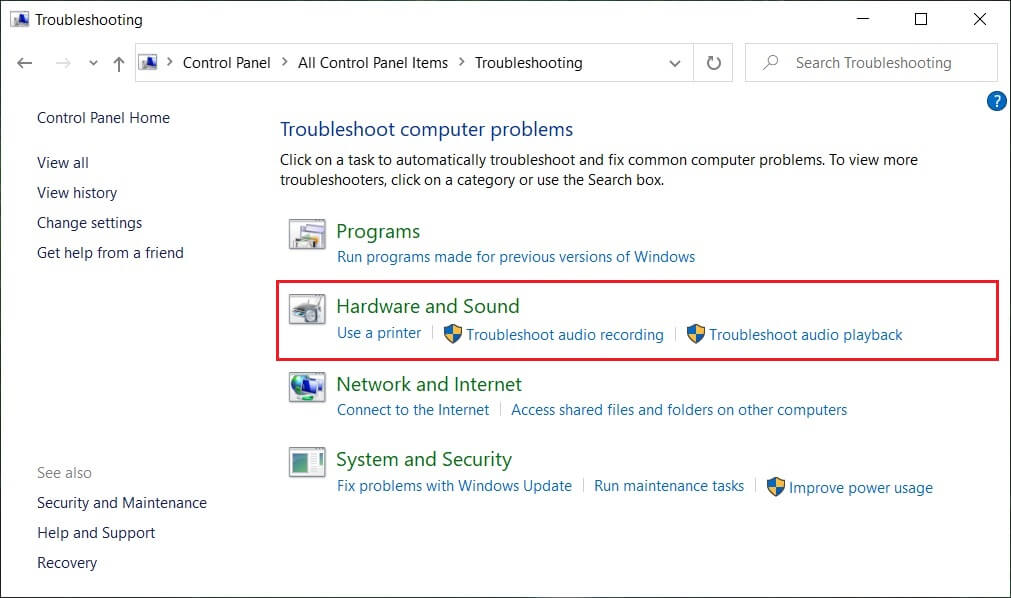Image resolution: width=1011 pixels, height=598 pixels.
Task: Click Change settings in the left pane
Action: pos(90,223)
